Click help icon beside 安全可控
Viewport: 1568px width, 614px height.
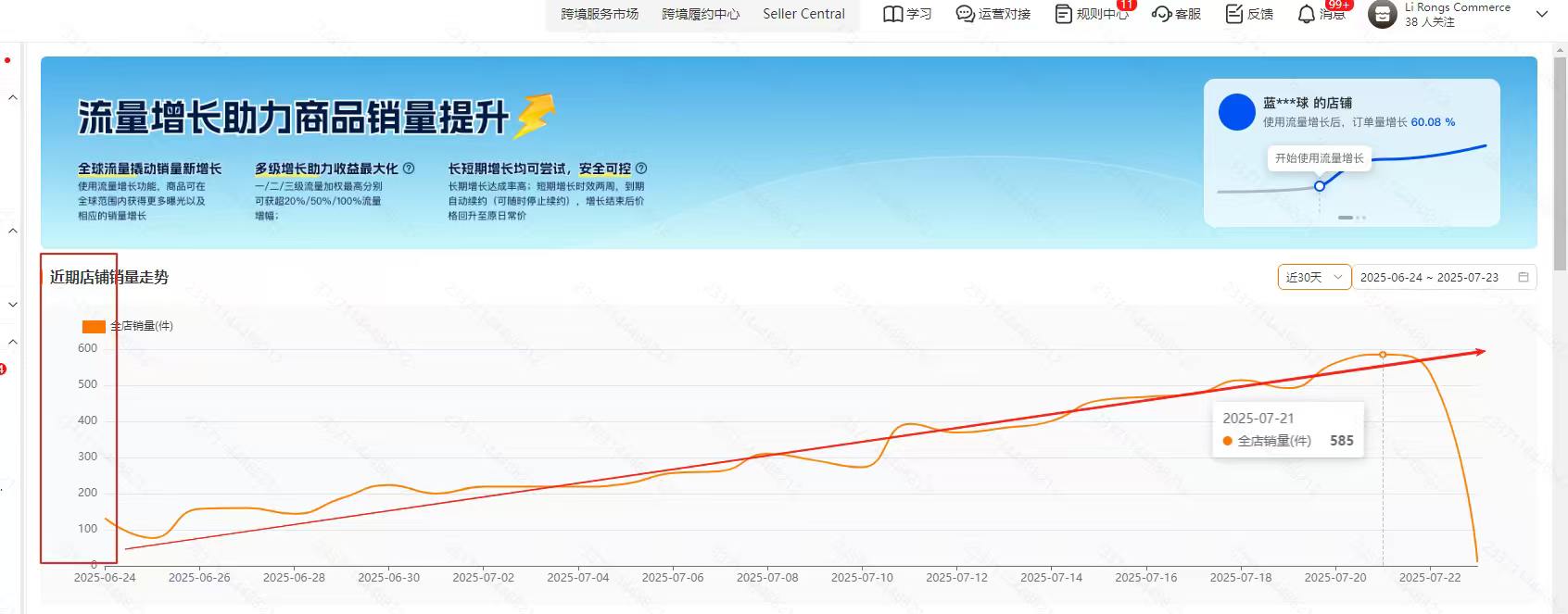click(x=641, y=169)
